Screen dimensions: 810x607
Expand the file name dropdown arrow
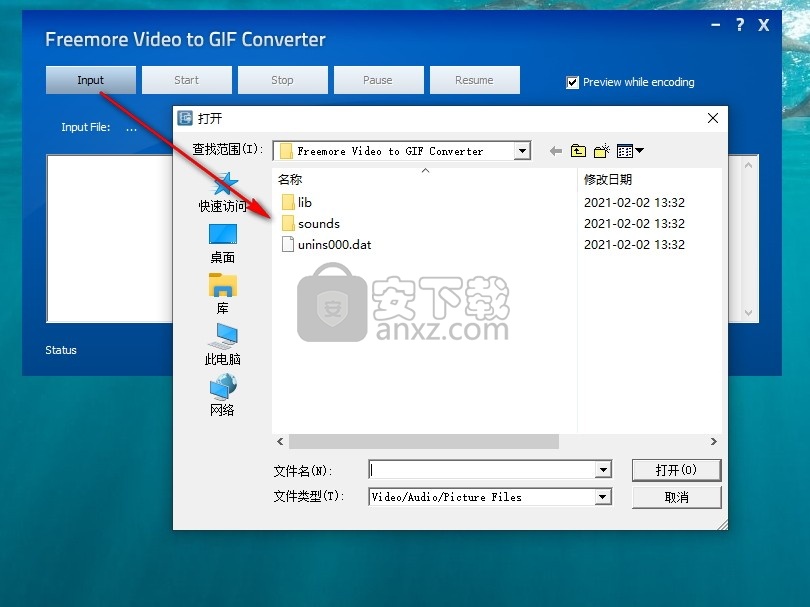602,470
